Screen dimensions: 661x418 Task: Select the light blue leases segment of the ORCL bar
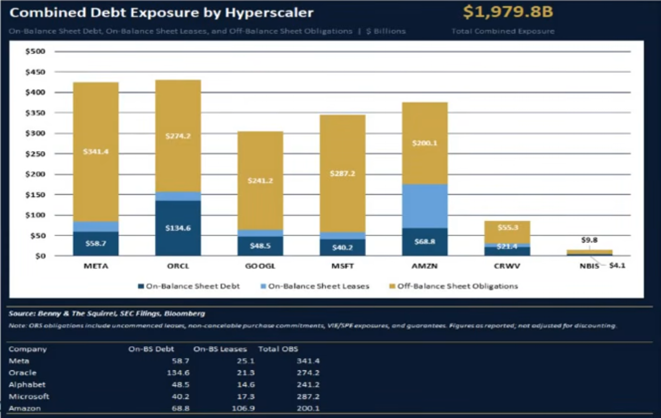click(178, 196)
